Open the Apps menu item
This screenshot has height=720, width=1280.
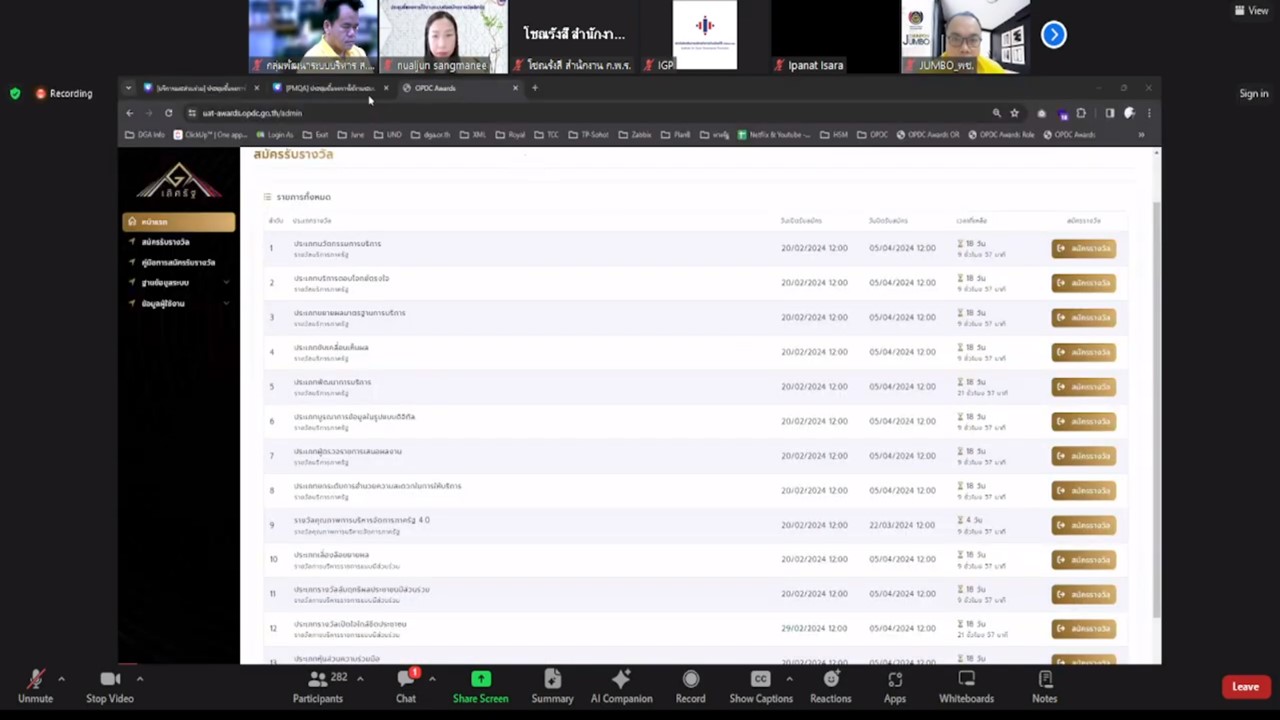coord(894,686)
